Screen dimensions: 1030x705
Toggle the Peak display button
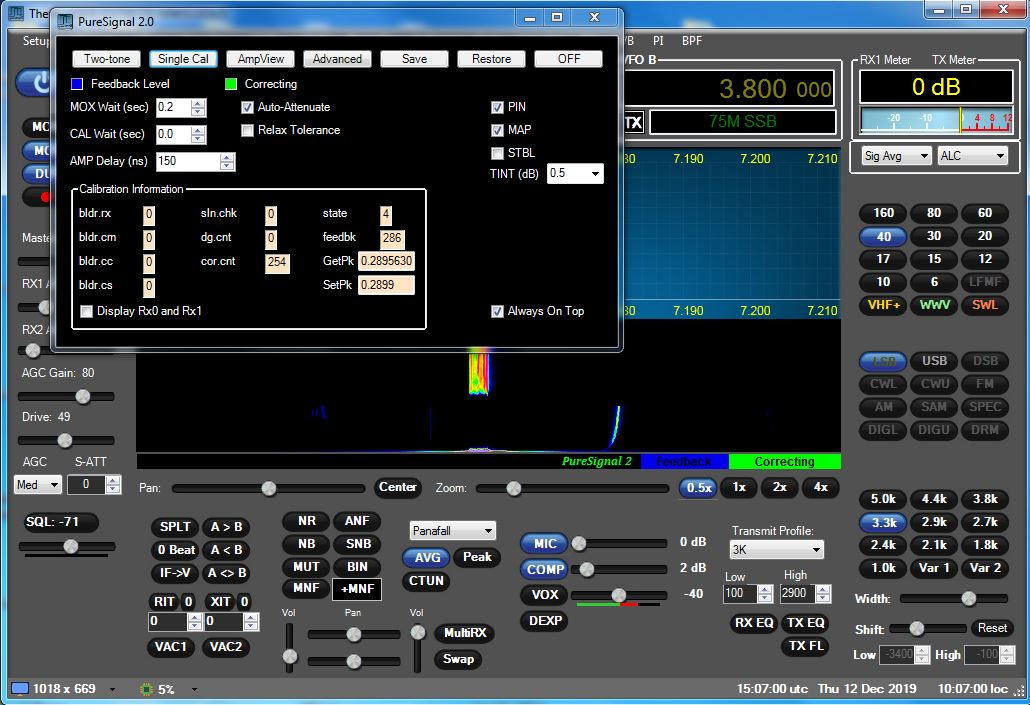(x=477, y=557)
